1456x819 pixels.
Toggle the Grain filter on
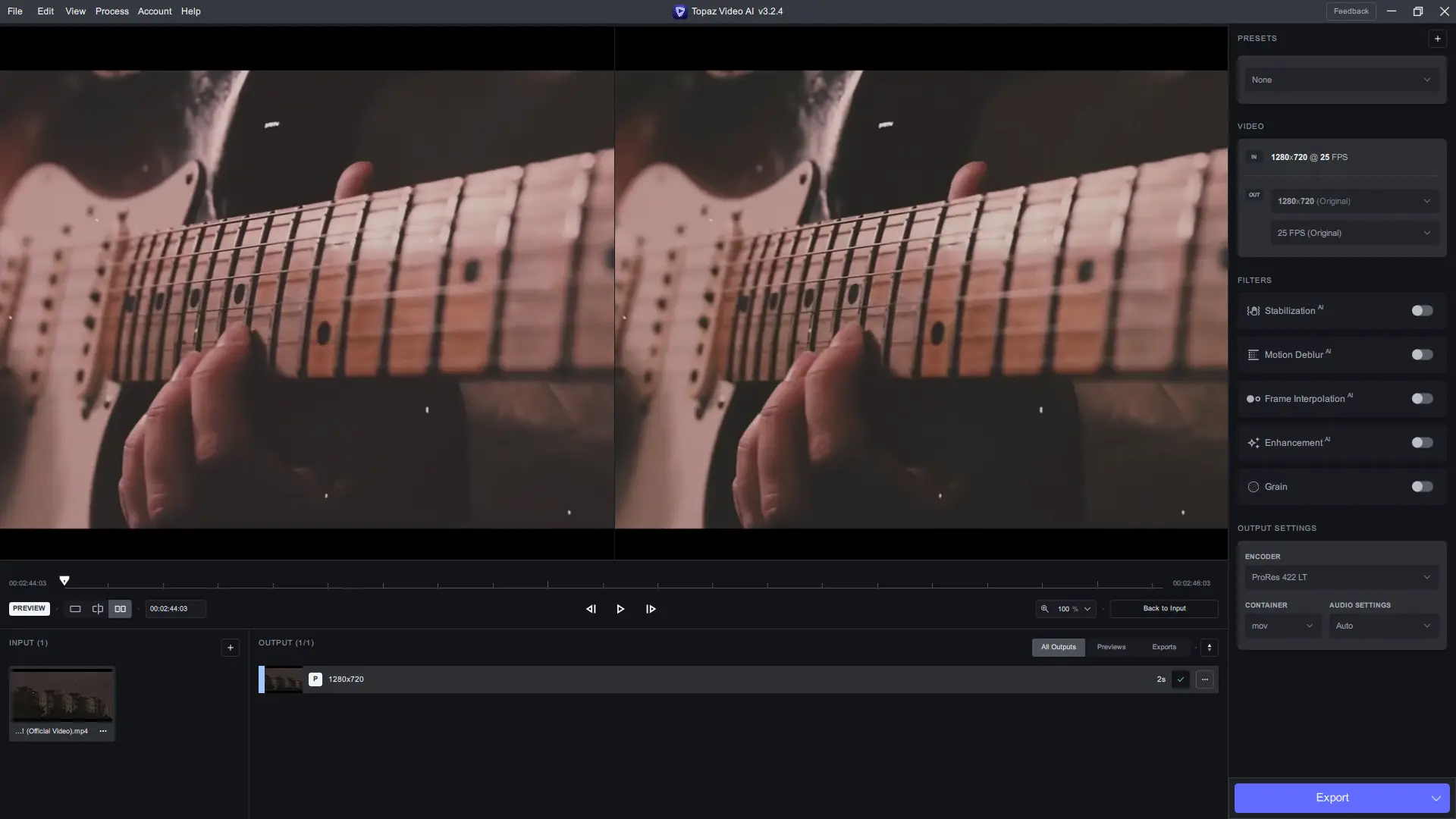tap(1422, 487)
